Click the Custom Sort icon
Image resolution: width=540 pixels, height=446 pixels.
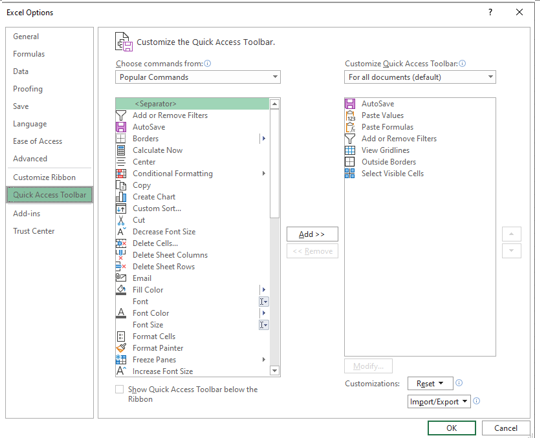coord(121,208)
